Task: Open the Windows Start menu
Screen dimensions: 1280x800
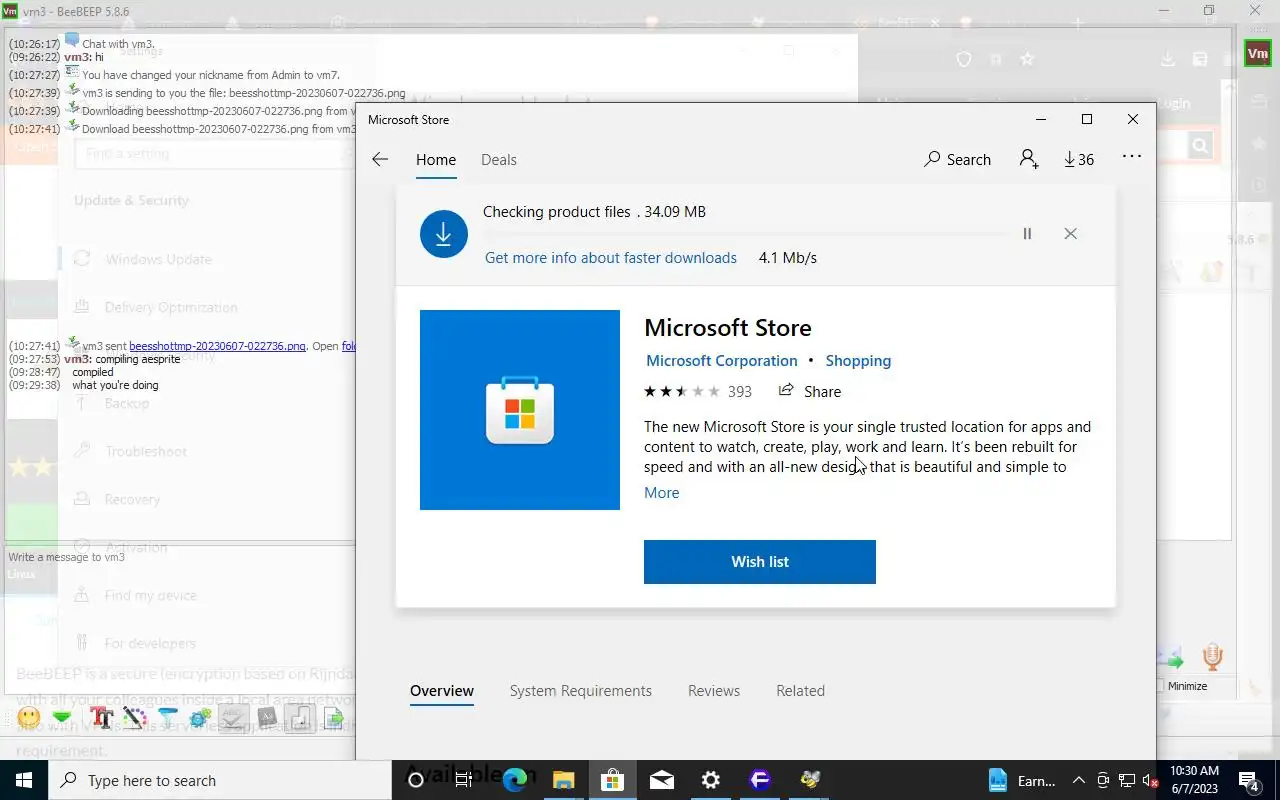Action: click(24, 780)
